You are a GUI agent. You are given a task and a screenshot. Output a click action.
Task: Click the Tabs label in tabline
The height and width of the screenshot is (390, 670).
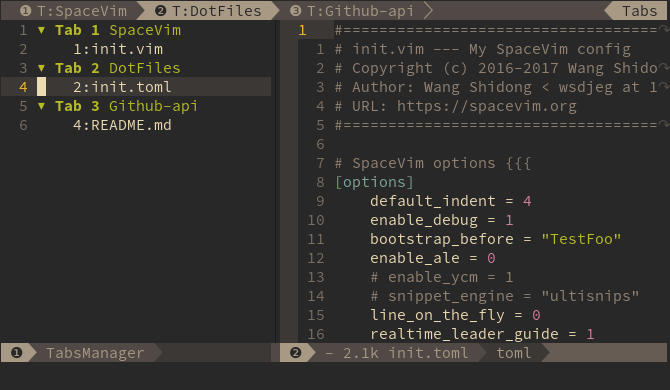click(x=639, y=11)
